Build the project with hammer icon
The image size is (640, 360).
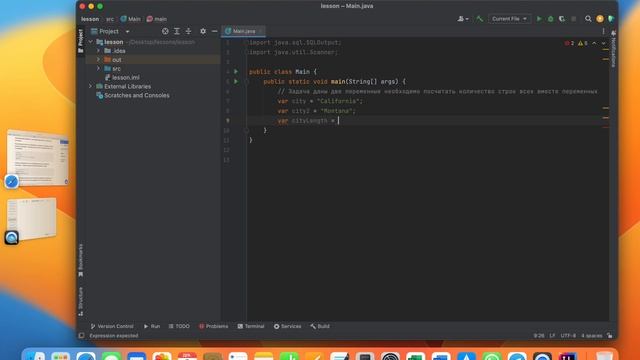pyautogui.click(x=479, y=19)
